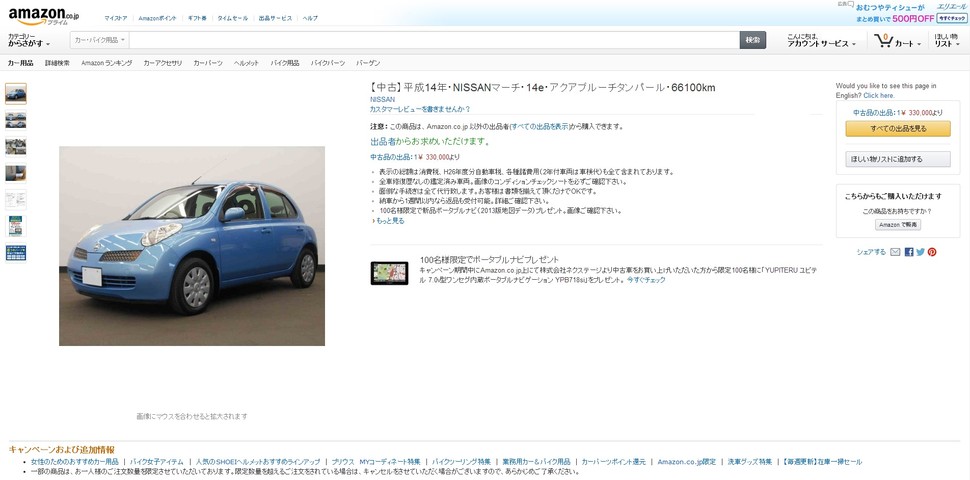Share via email envelope icon

coord(895,252)
